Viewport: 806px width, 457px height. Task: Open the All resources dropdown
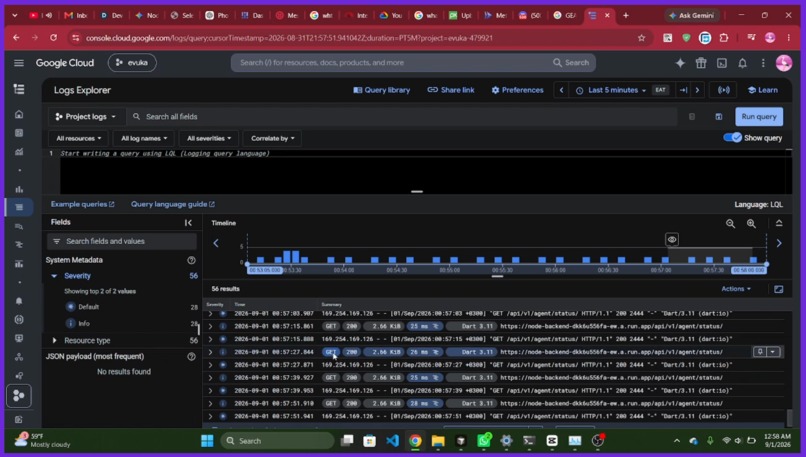79,138
